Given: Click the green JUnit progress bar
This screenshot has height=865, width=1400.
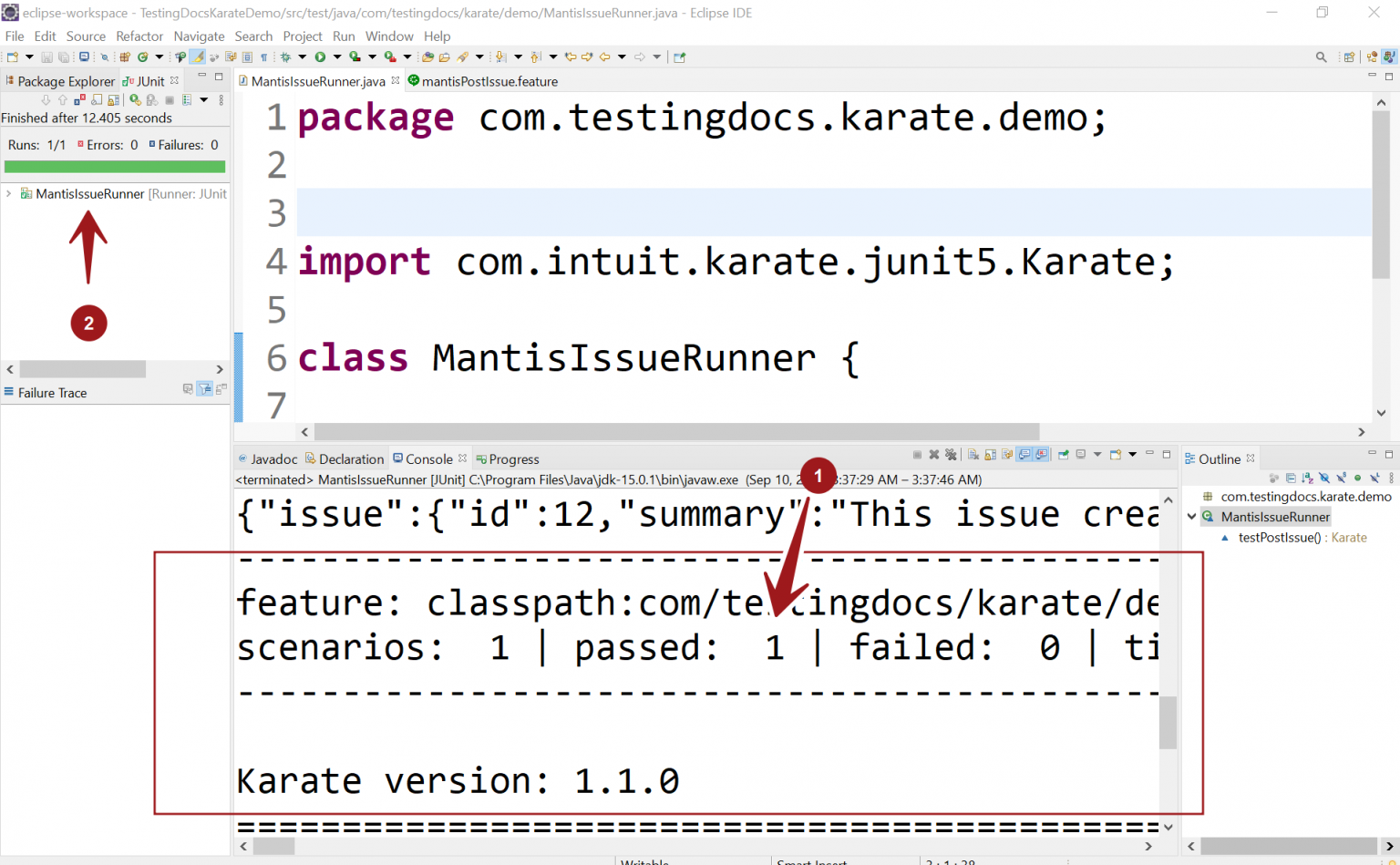Looking at the screenshot, I should (x=114, y=168).
